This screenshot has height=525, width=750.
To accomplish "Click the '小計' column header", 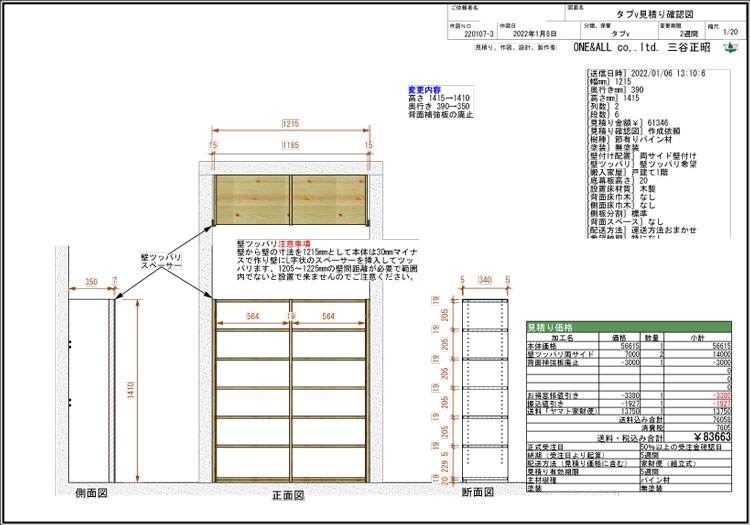I will pos(697,338).
